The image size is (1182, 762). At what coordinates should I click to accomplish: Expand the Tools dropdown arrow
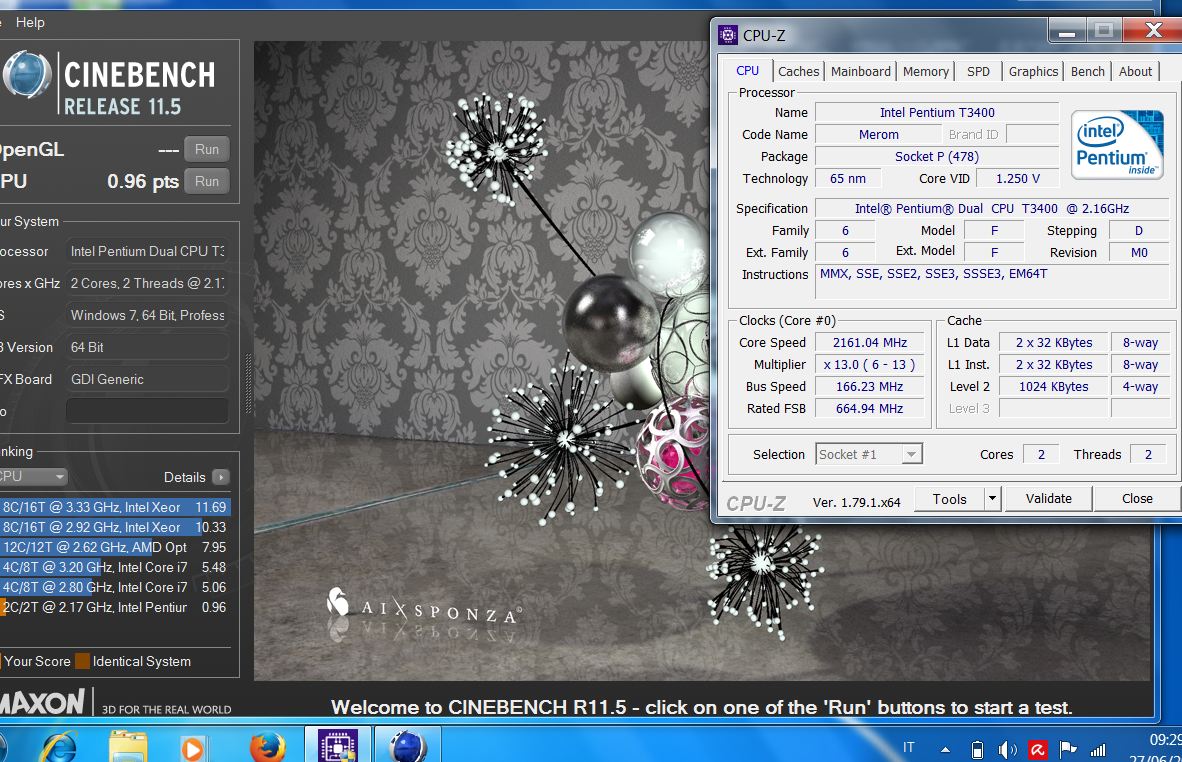point(992,499)
